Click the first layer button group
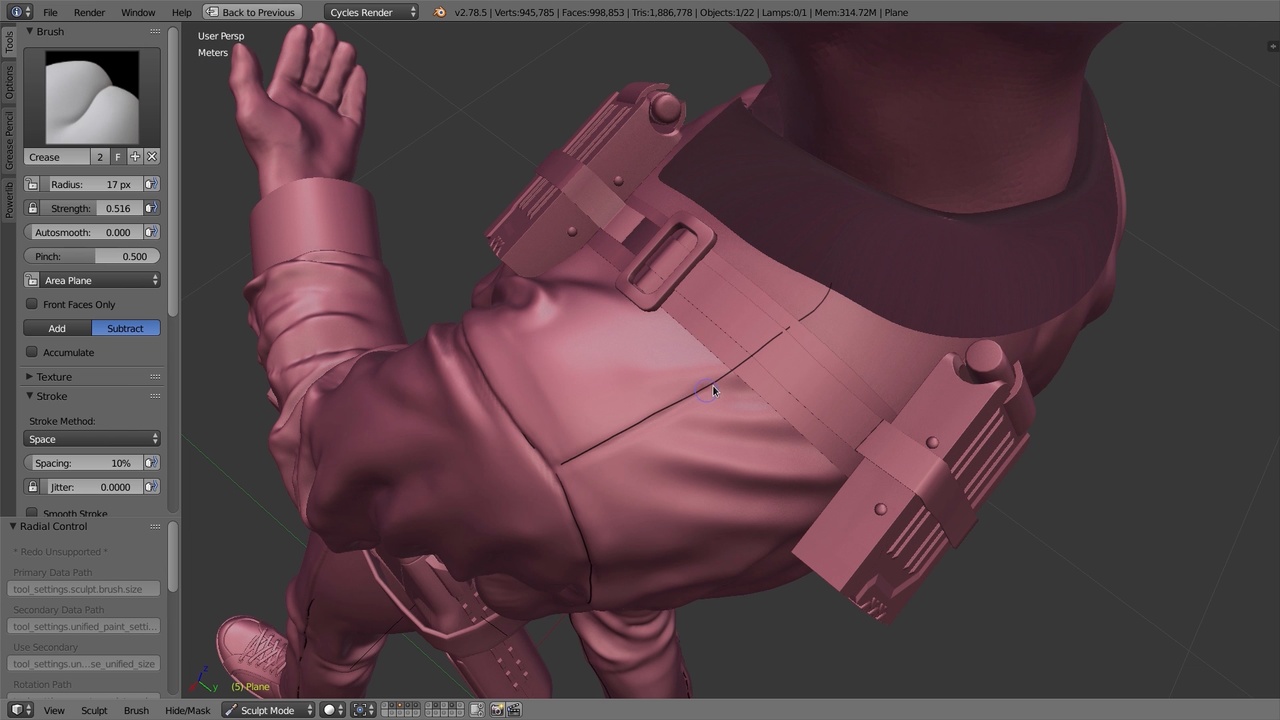The height and width of the screenshot is (720, 1280). click(401, 710)
